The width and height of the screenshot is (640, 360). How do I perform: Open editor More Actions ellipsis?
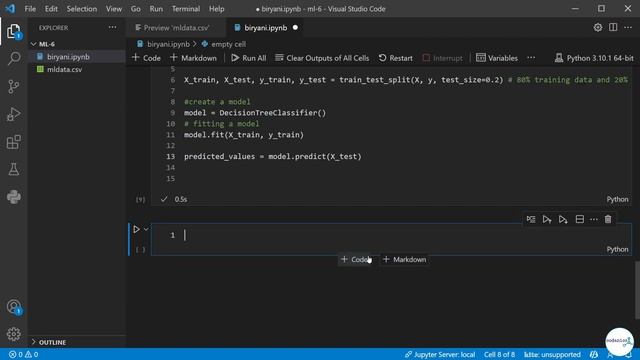point(628,27)
